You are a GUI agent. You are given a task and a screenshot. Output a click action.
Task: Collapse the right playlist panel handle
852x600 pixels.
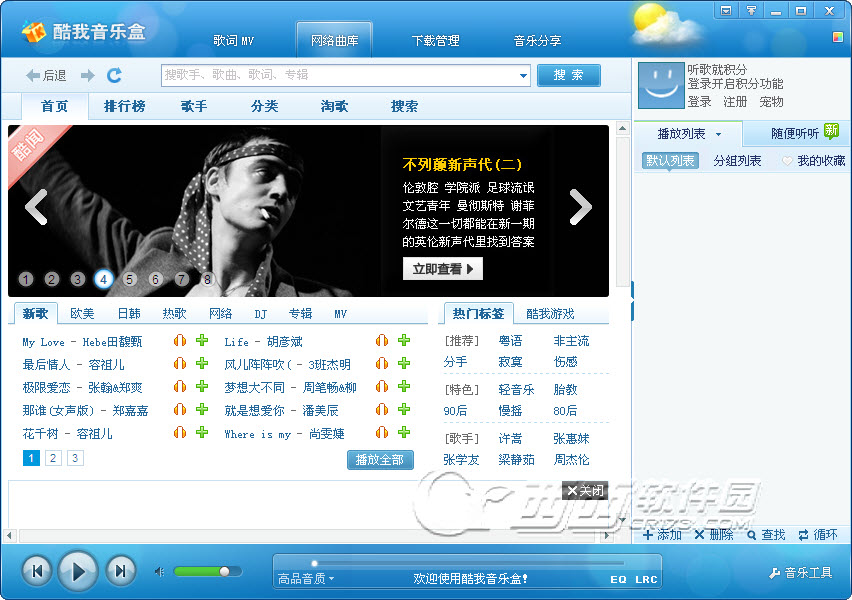point(632,301)
